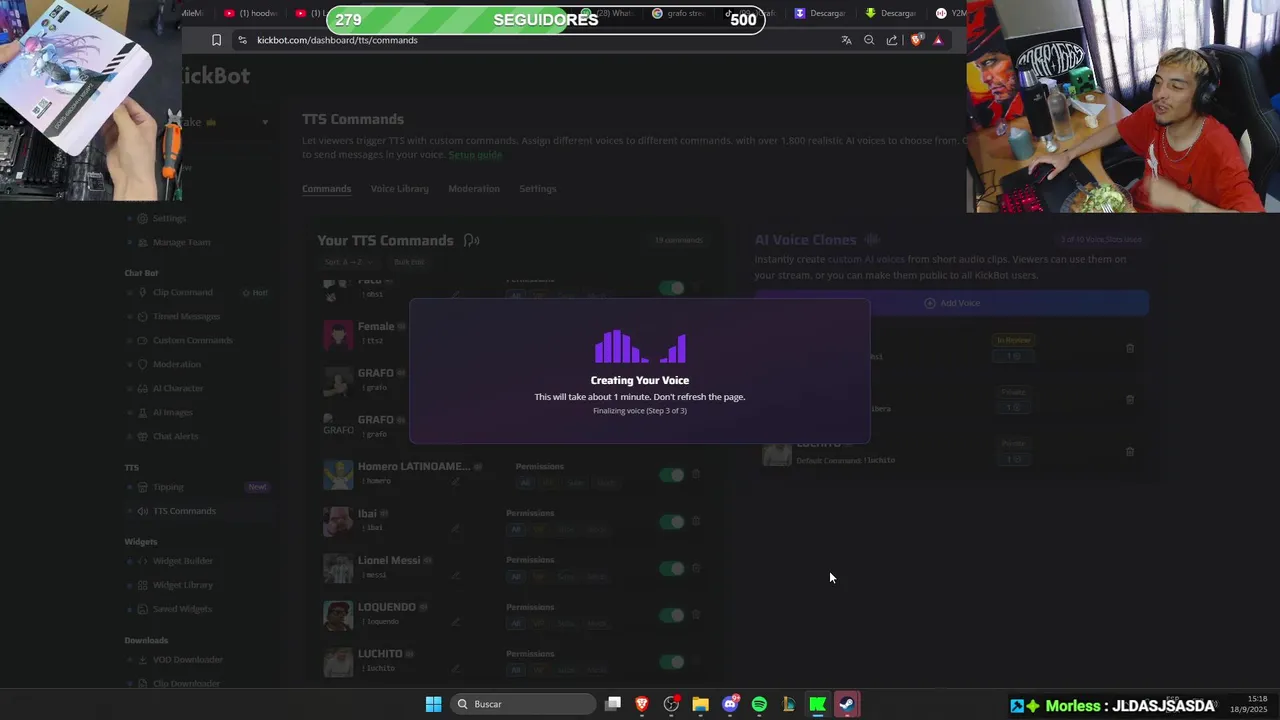1280x720 pixels.
Task: Open the Sort A-Z dropdown
Action: coord(350,262)
